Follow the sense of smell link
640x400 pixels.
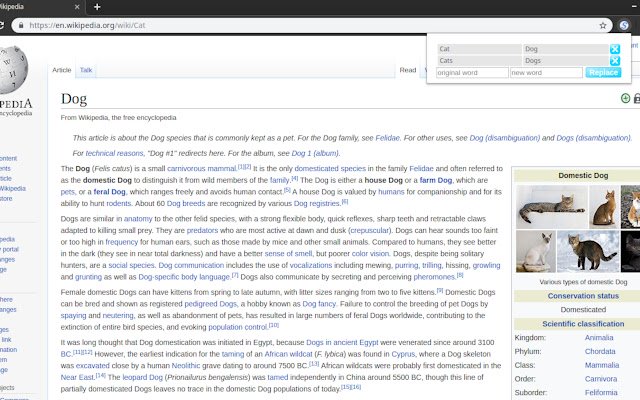(x=288, y=253)
